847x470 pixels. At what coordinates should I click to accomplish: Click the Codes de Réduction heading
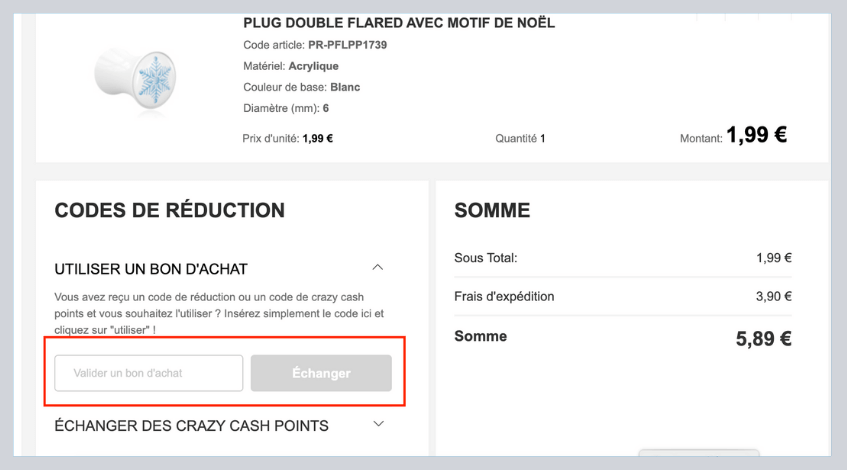169,210
